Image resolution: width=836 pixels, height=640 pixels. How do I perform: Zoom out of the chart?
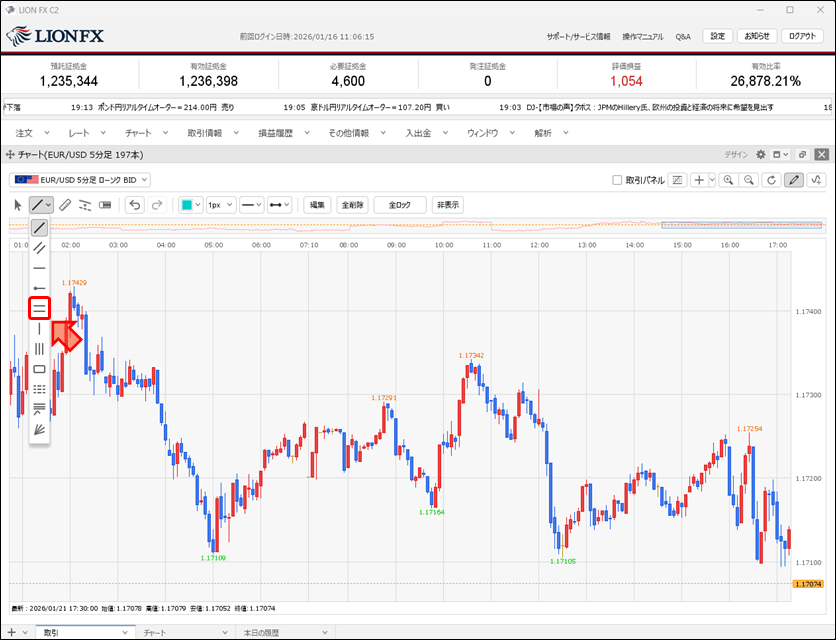pyautogui.click(x=748, y=180)
